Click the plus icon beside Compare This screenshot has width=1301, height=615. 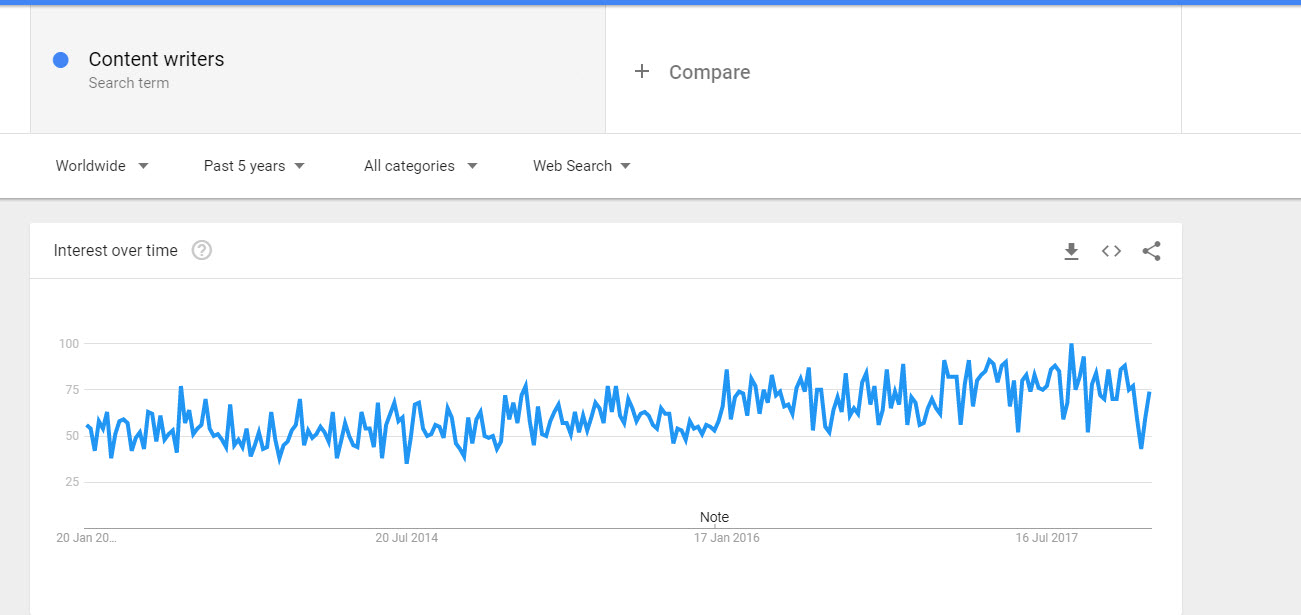tap(642, 72)
